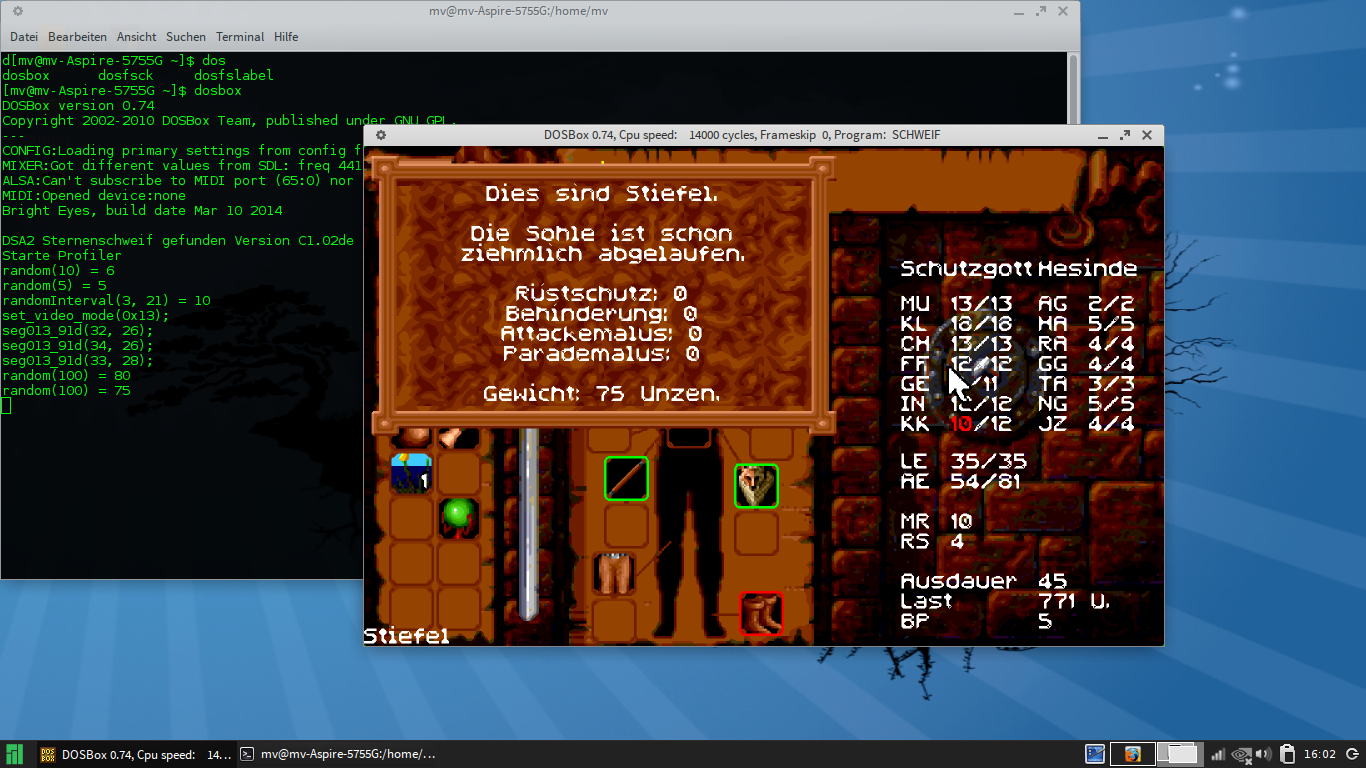Click the empty backpack slot right of herb
This screenshot has height=768, width=1366.
click(x=459, y=473)
